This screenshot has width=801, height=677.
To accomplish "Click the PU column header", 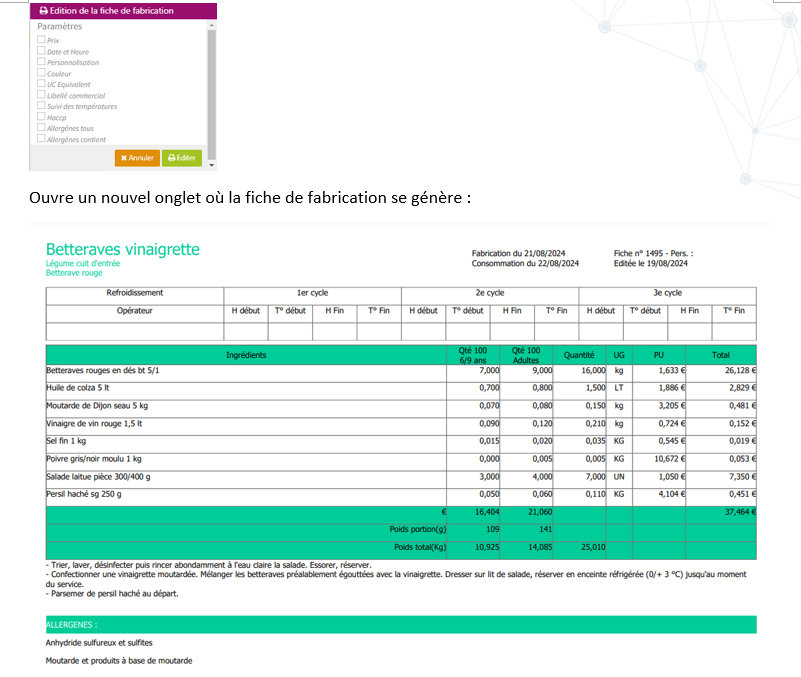I will point(659,355).
